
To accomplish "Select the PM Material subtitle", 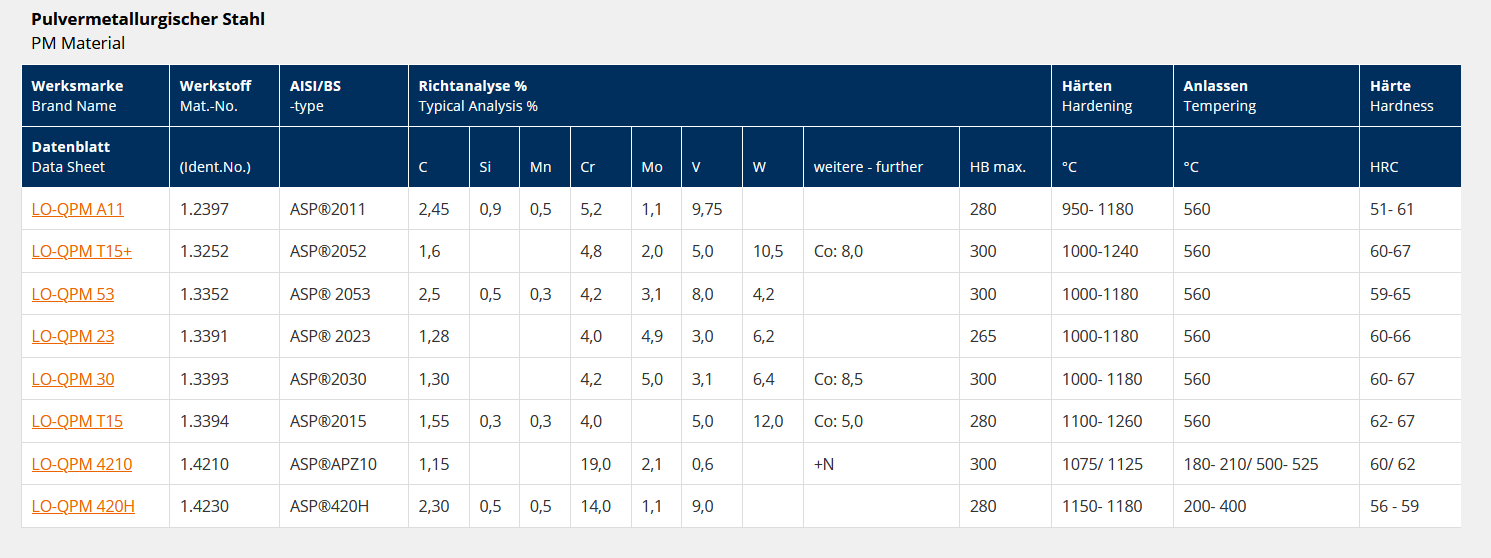I will click(78, 43).
